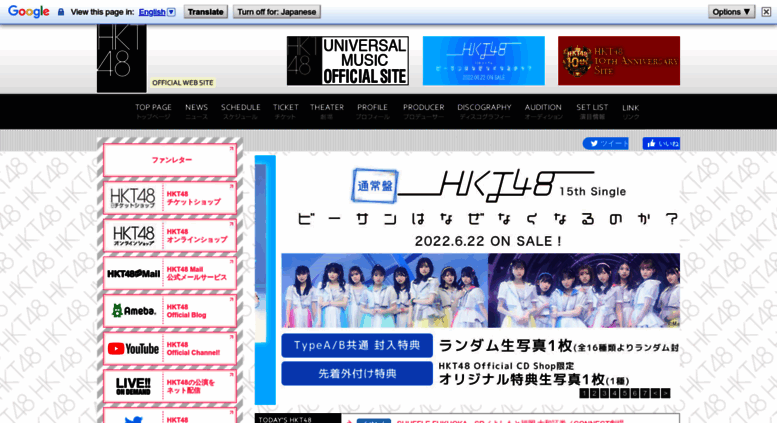Open the HKT48 オンラインショップ sidebar banner
Screen dimensions: 777x423
click(x=170, y=235)
